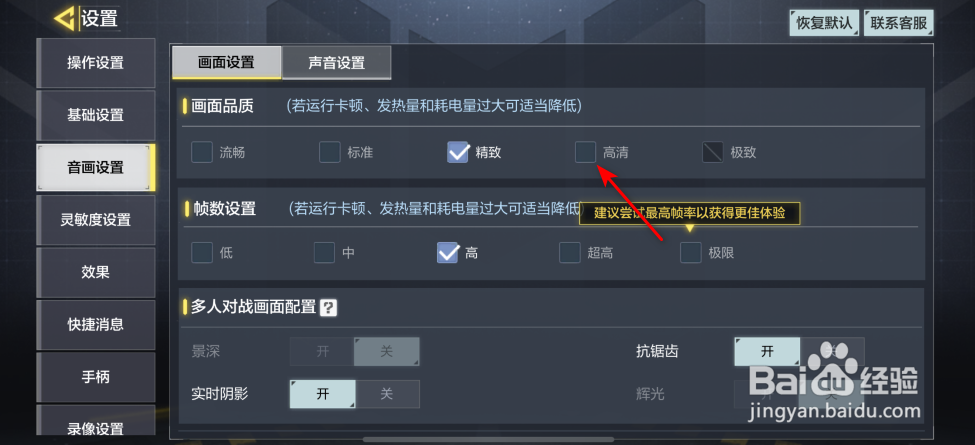This screenshot has height=445, width=975.
Task: Click the 恢复默认 button
Action: coord(825,23)
